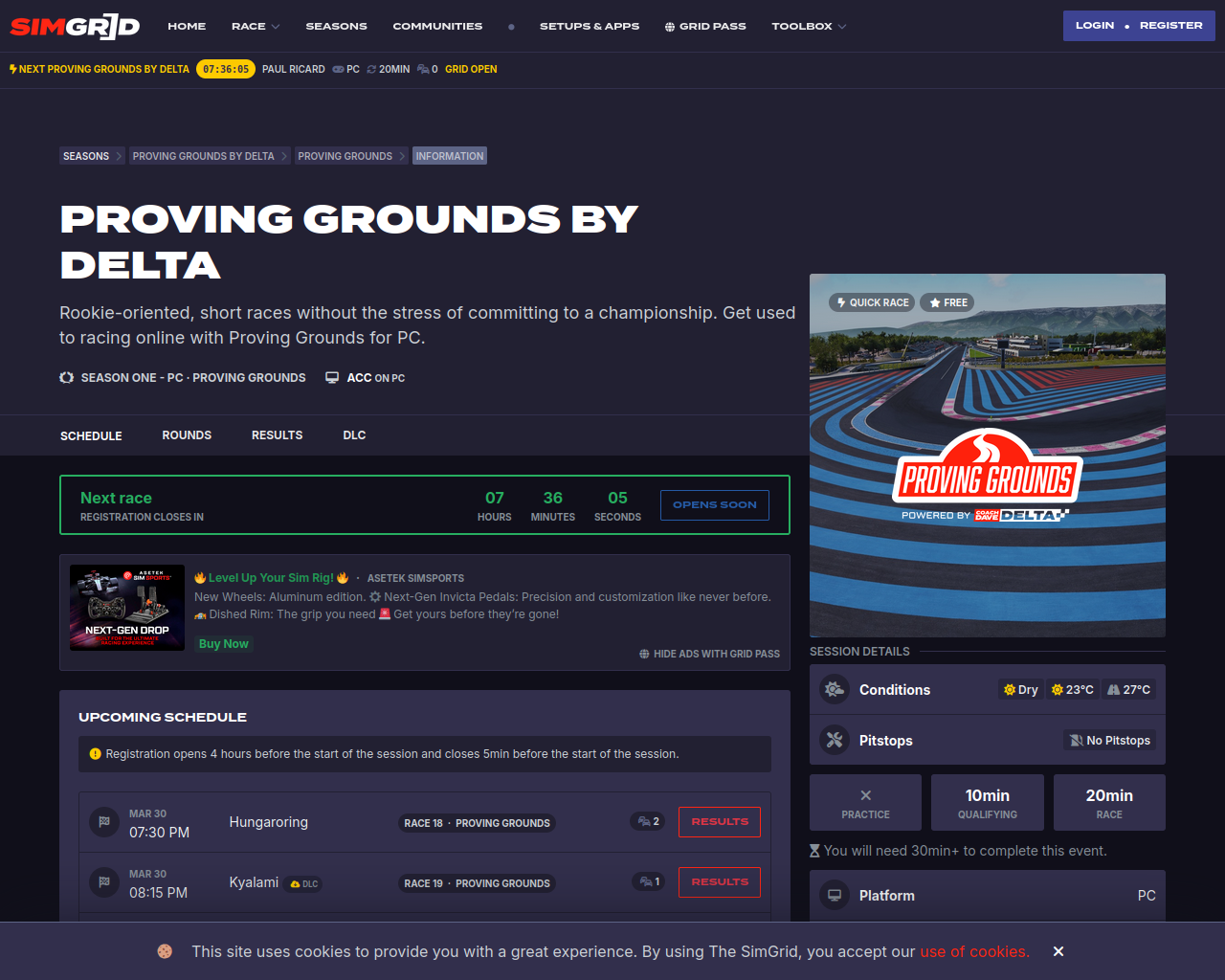Open the Asetek Next-Gen Drop ad image

(x=127, y=608)
